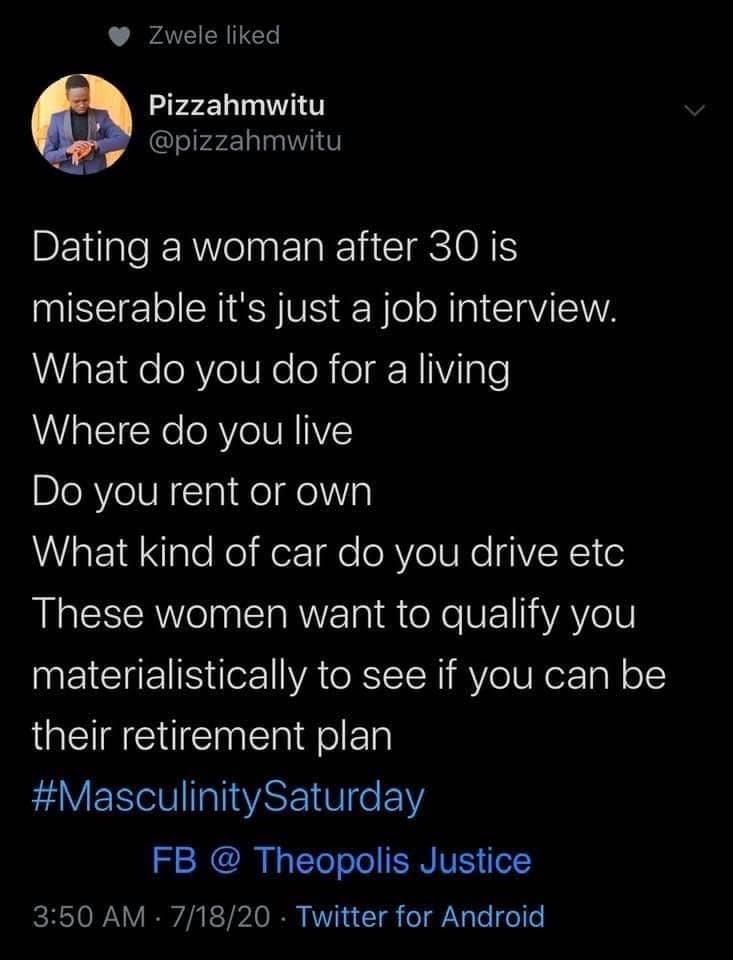This screenshot has width=733, height=960.
Task: Click the Pizzahmwitu display name
Action: point(237,106)
